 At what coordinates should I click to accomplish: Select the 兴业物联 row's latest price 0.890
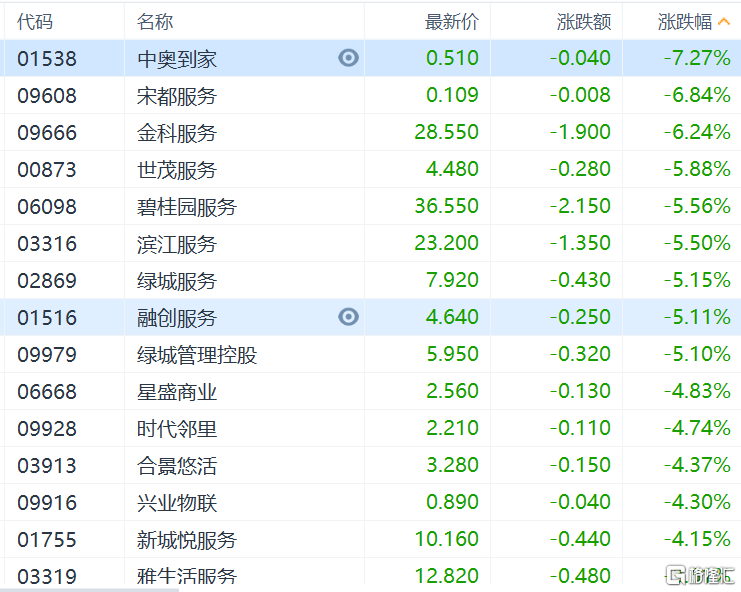coord(453,503)
